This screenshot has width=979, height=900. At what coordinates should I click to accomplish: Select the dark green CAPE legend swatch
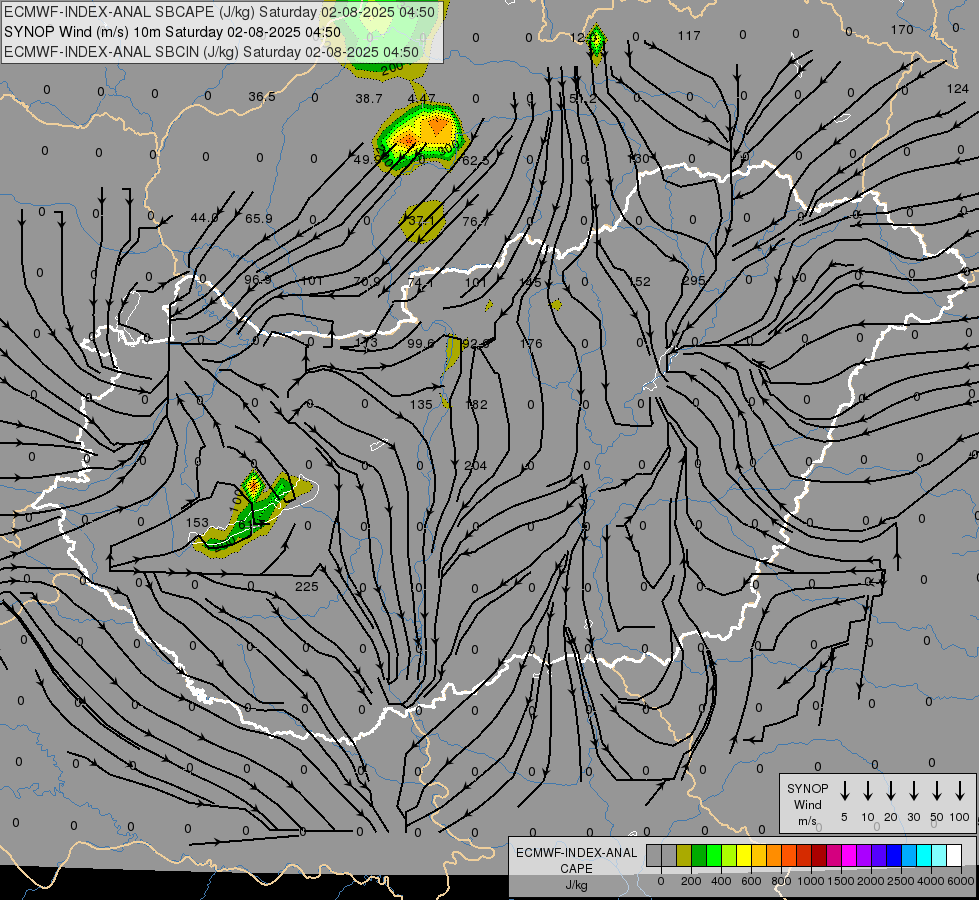pyautogui.click(x=699, y=856)
